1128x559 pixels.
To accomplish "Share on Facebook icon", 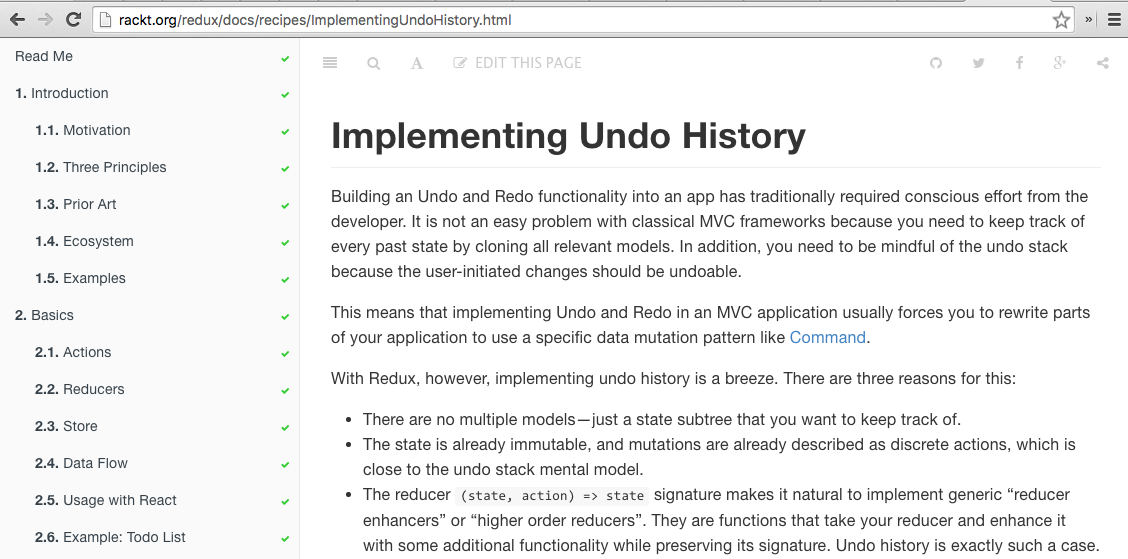I will [x=1019, y=63].
